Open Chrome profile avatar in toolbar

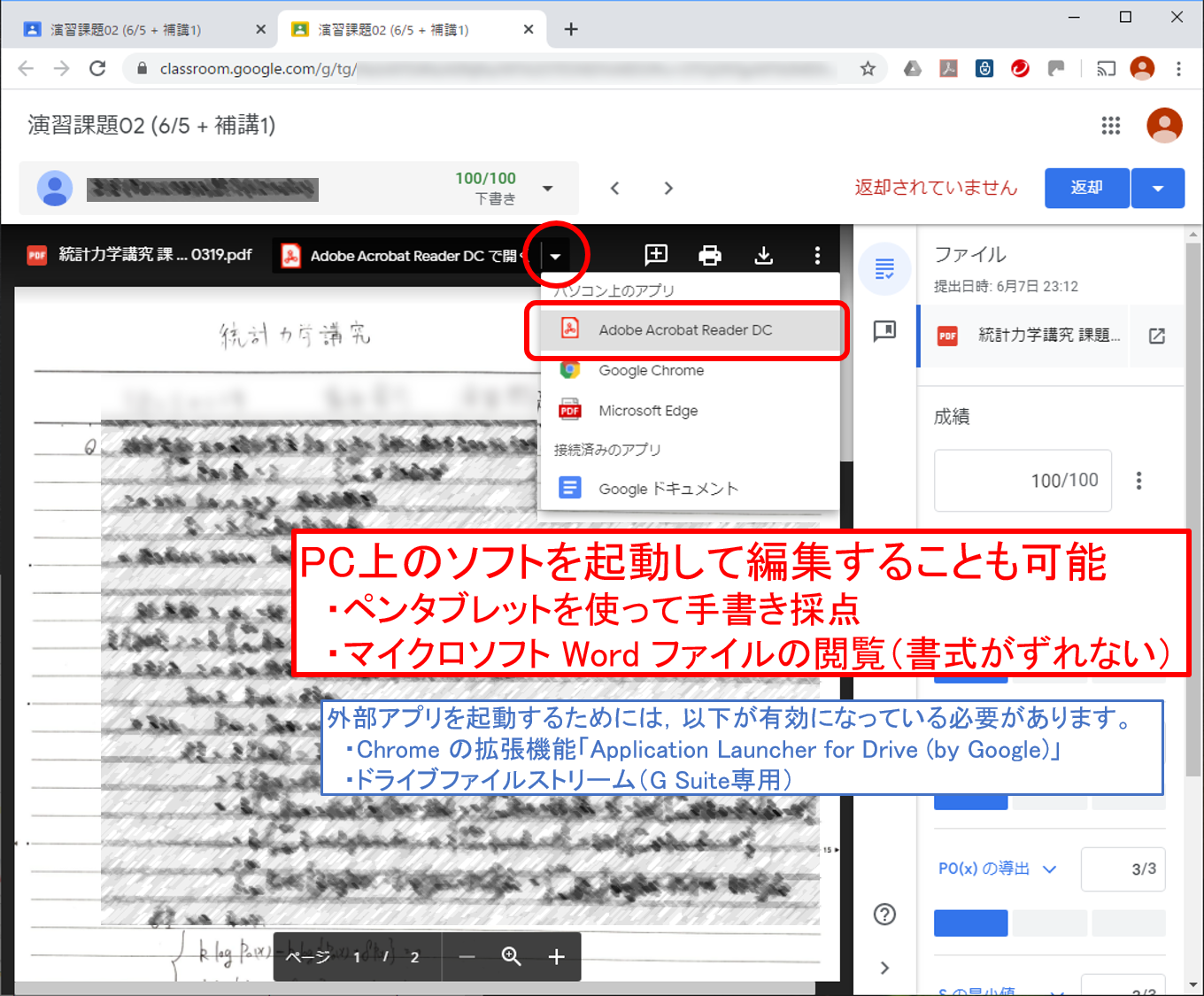[1142, 68]
